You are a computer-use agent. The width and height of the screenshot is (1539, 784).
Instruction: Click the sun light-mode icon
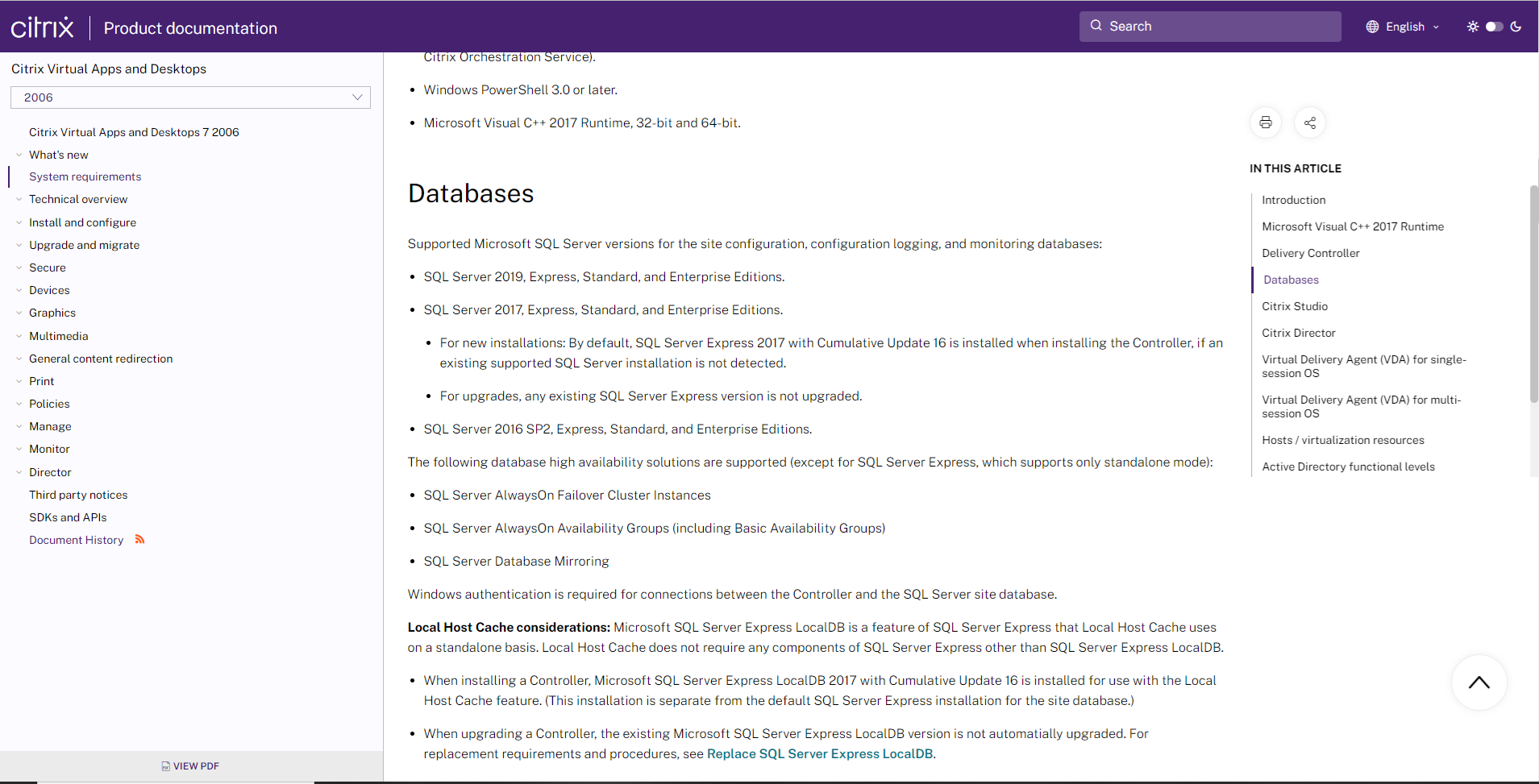pyautogui.click(x=1473, y=27)
